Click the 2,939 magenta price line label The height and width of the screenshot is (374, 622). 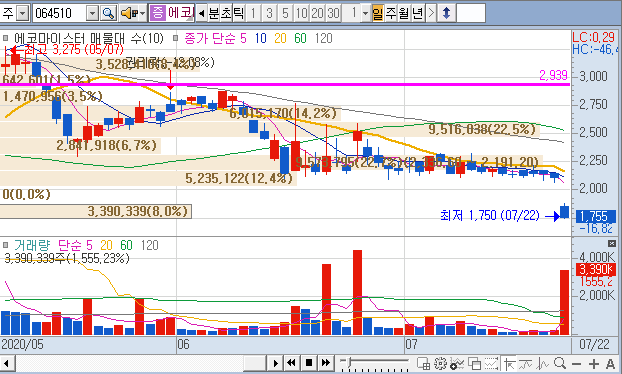(x=553, y=75)
